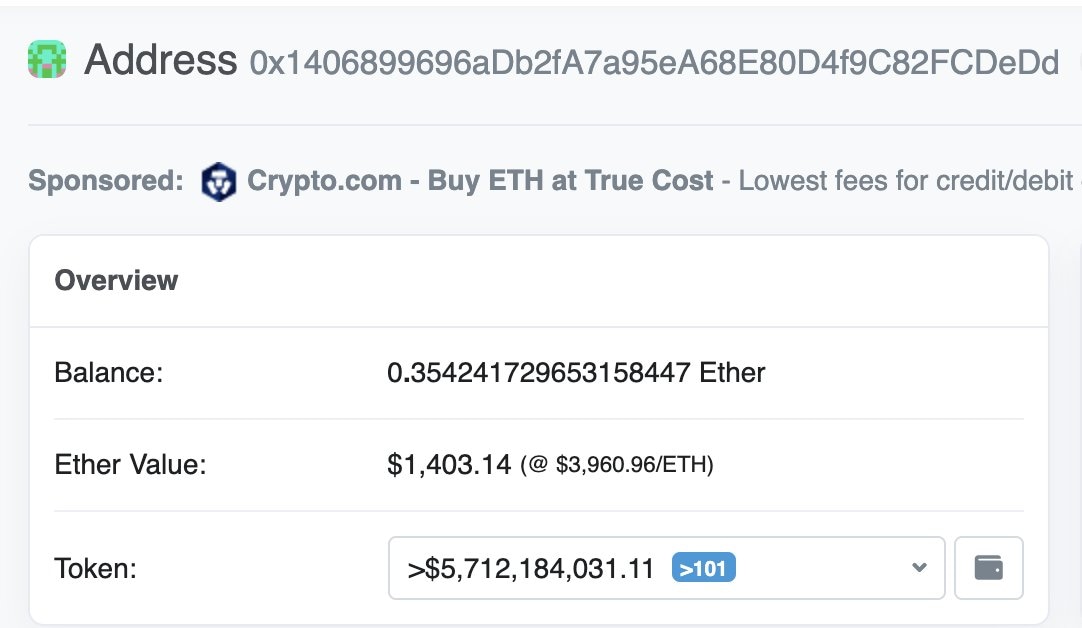Open the wallet icon next to token dropdown

click(988, 567)
